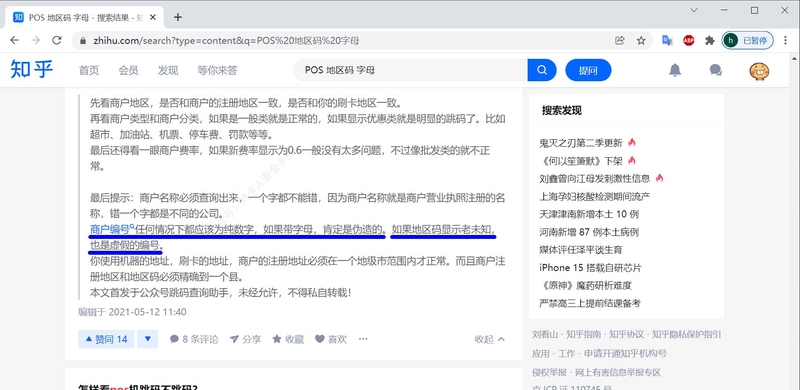
Task: Go back using browser back arrow
Action: [x=14, y=40]
